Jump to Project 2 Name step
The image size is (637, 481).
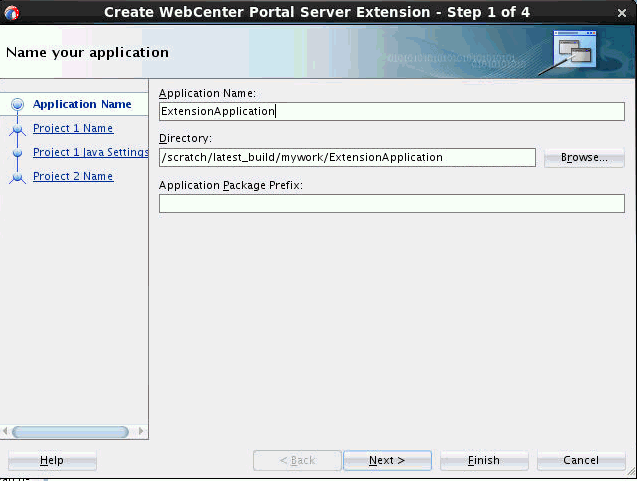pos(73,176)
